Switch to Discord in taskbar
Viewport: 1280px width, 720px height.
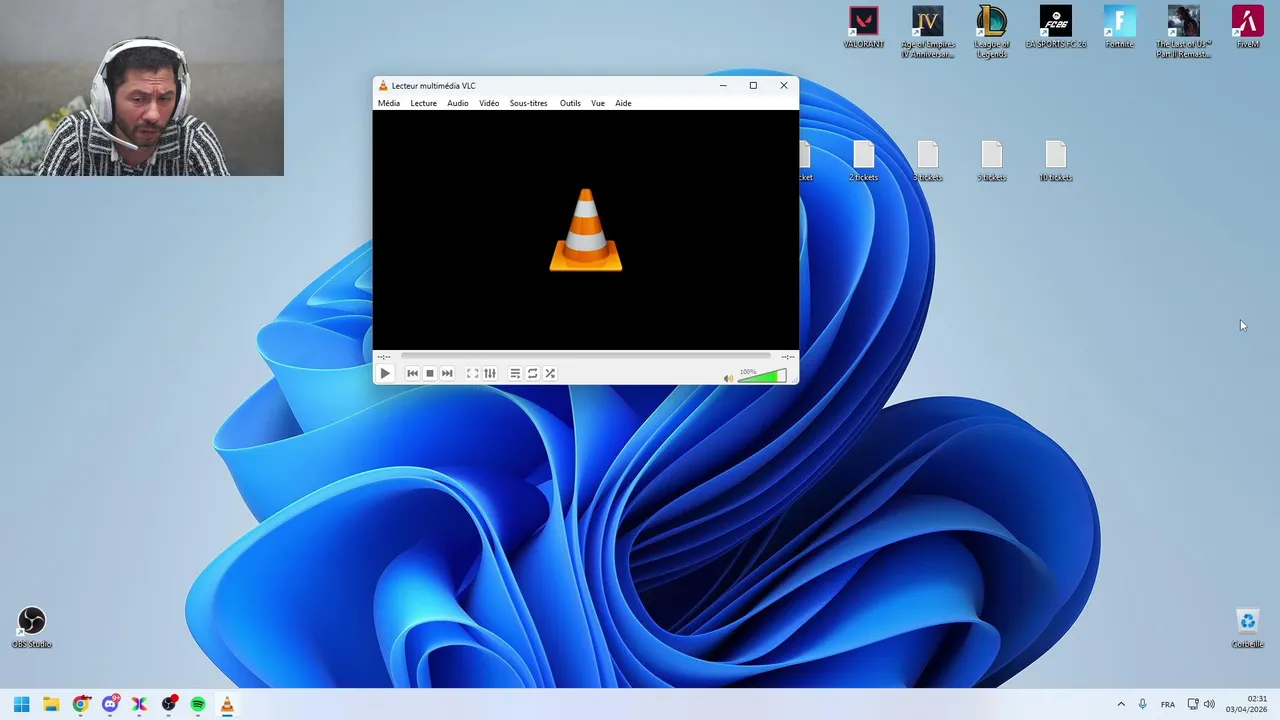[x=110, y=704]
